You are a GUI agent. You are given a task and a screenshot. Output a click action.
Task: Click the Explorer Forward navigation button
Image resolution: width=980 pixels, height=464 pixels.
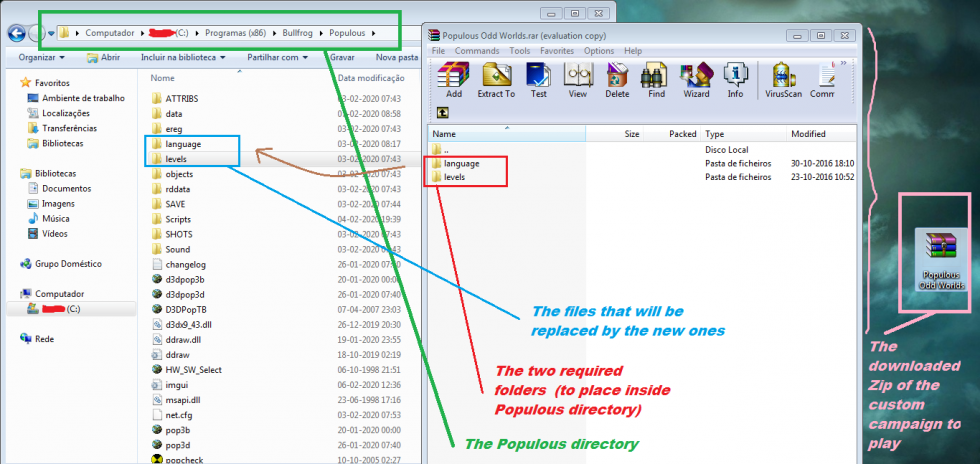click(36, 33)
